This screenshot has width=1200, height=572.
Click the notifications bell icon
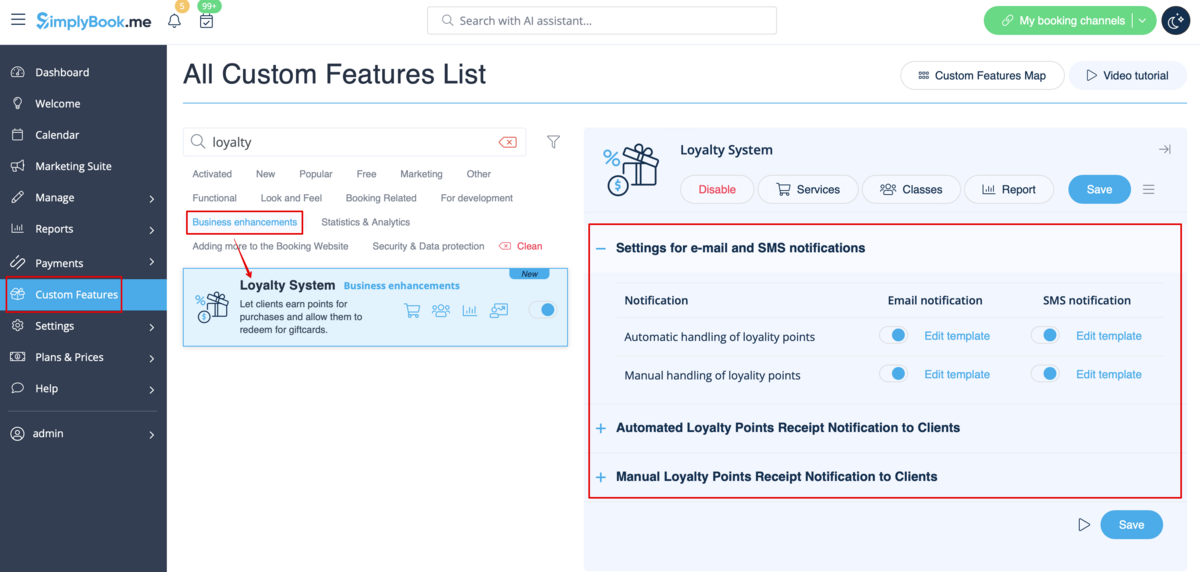coord(175,21)
